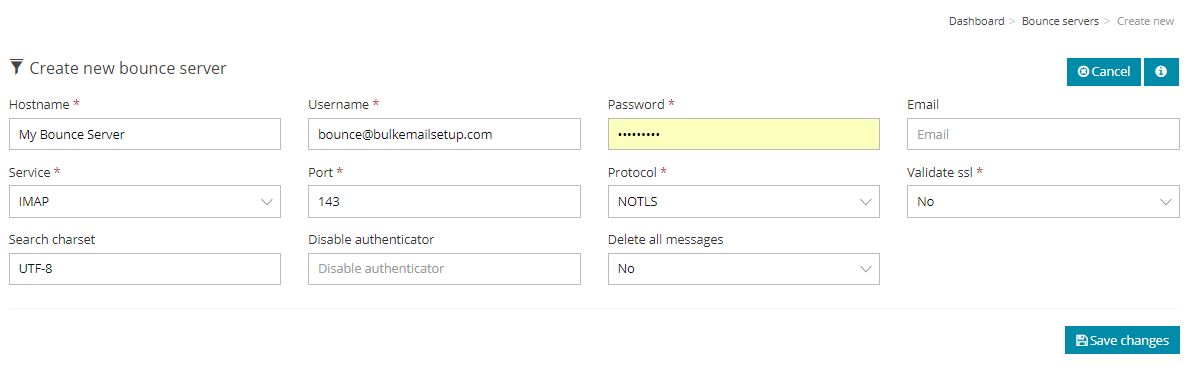The image size is (1191, 381).
Task: Open the Protocol dropdown showing NOTLS
Action: click(x=744, y=202)
